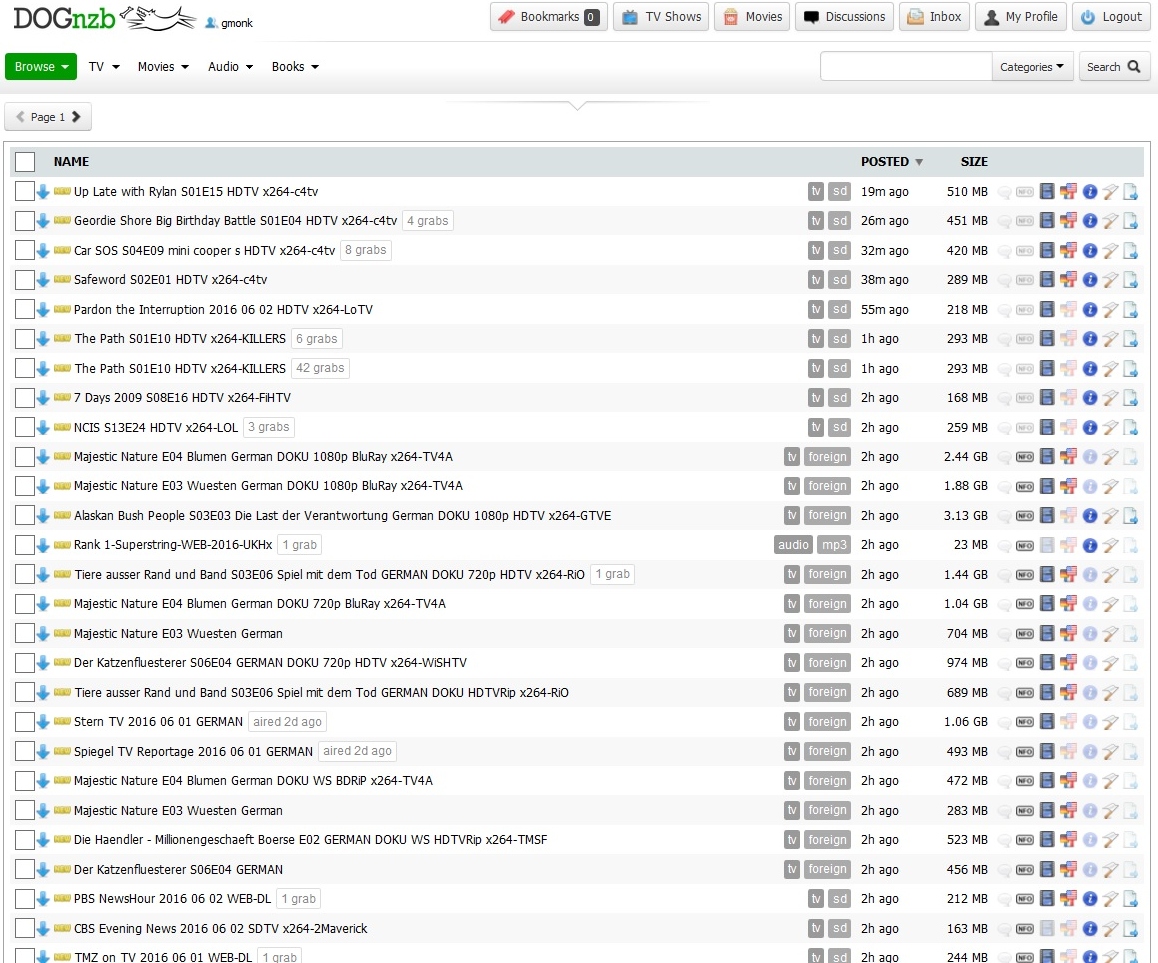Click the '42 grabs' badge

point(321,368)
